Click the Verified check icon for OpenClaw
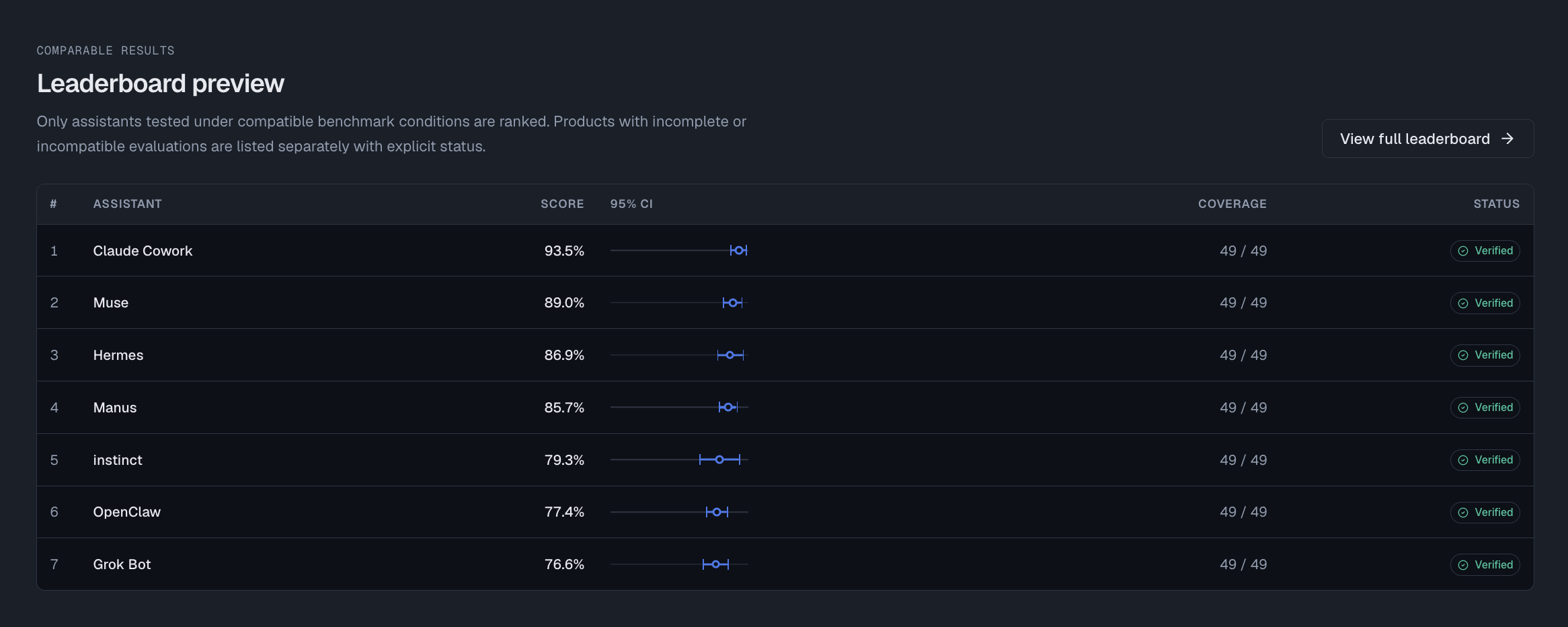1568x627 pixels. (x=1463, y=513)
